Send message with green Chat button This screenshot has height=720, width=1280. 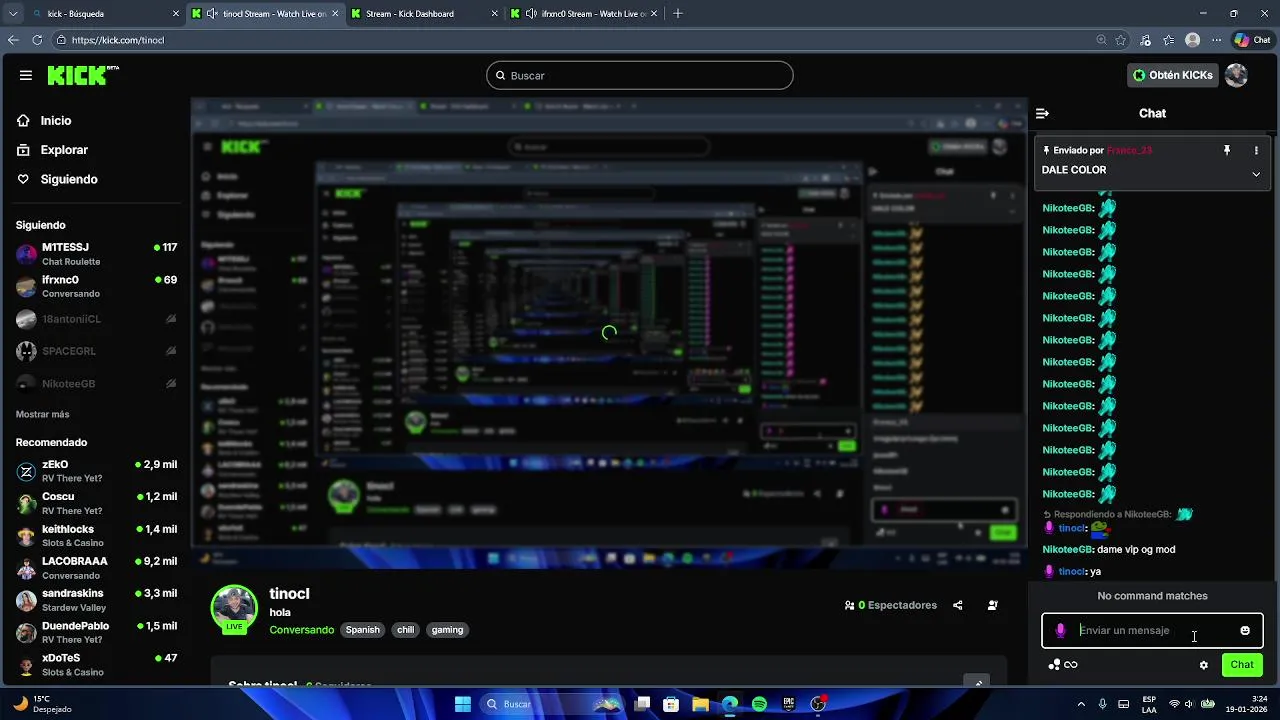click(1242, 665)
